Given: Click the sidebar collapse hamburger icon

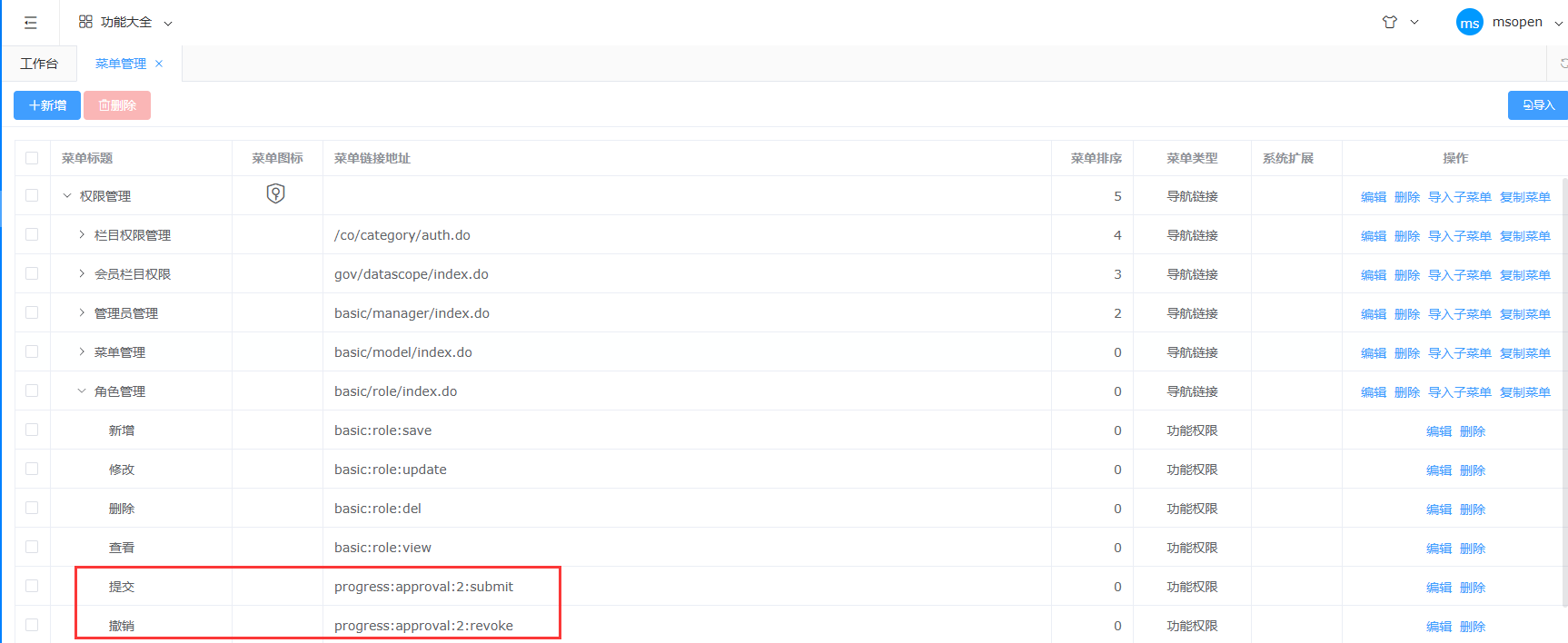Looking at the screenshot, I should (x=30, y=23).
